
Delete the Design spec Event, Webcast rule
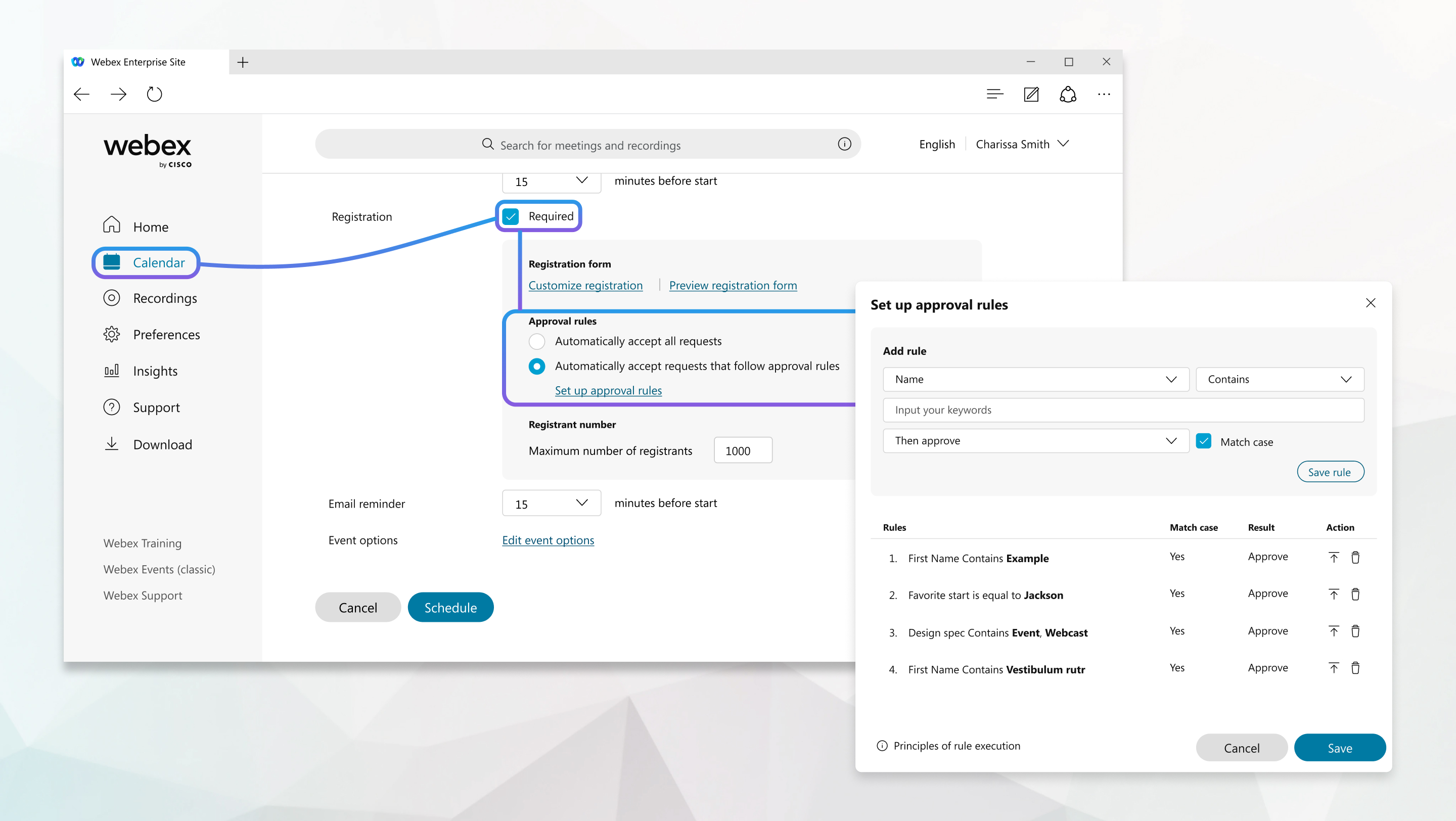click(1355, 631)
